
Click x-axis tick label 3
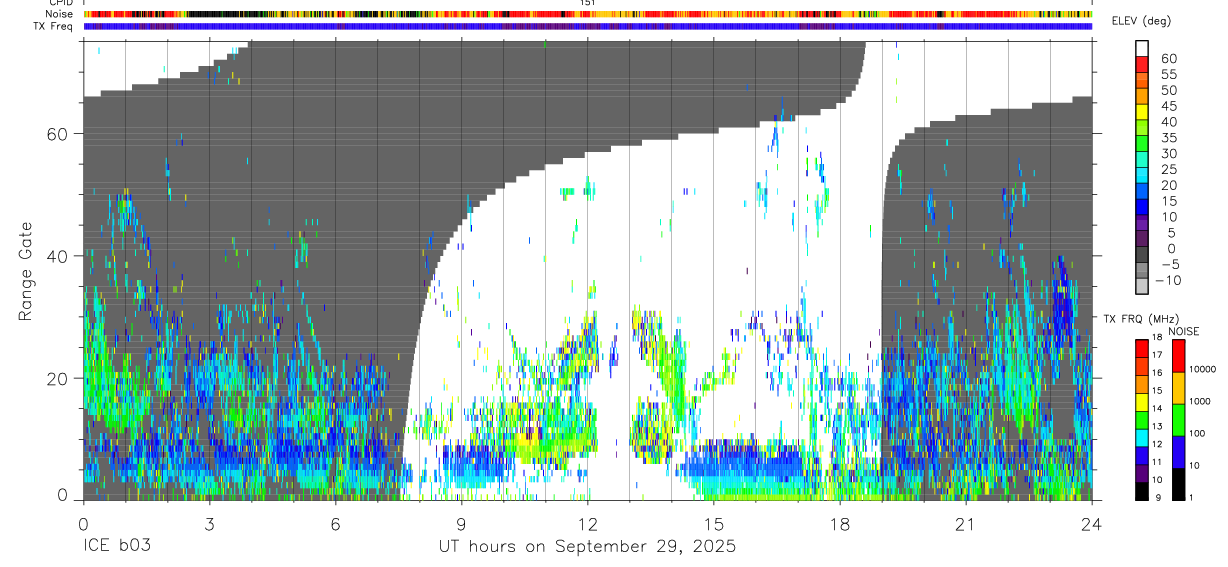click(209, 524)
